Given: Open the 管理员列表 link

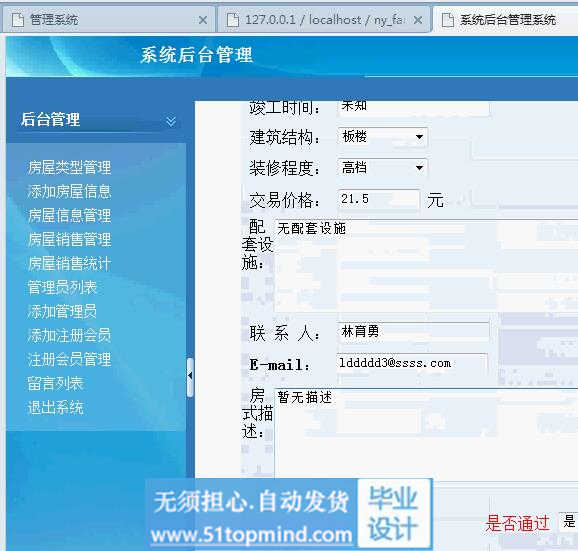Looking at the screenshot, I should click(62, 288).
